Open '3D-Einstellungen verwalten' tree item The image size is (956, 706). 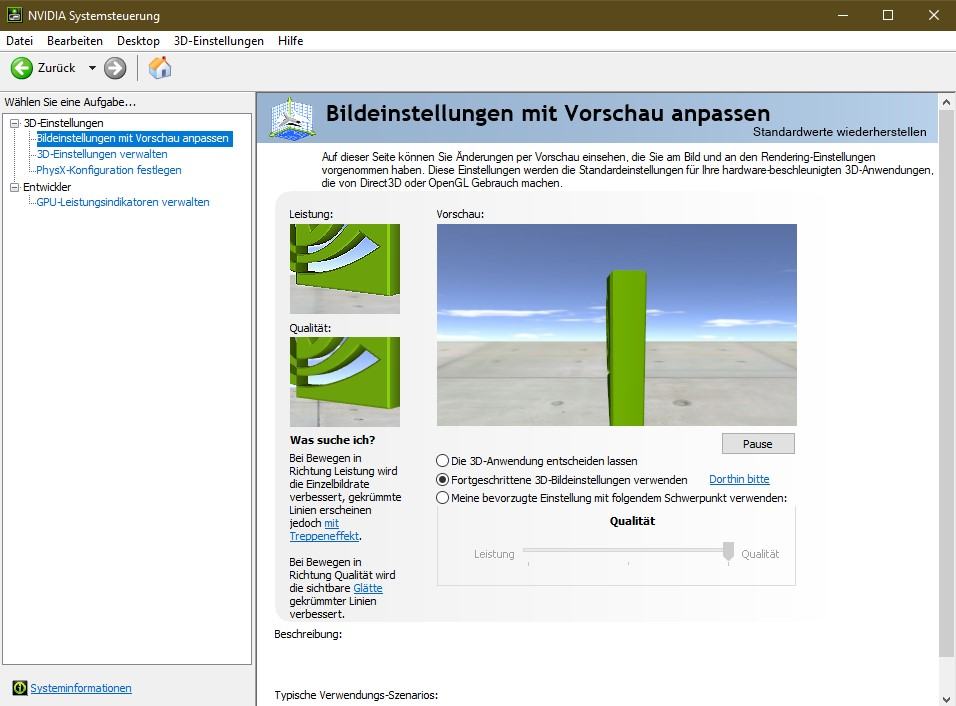point(102,154)
